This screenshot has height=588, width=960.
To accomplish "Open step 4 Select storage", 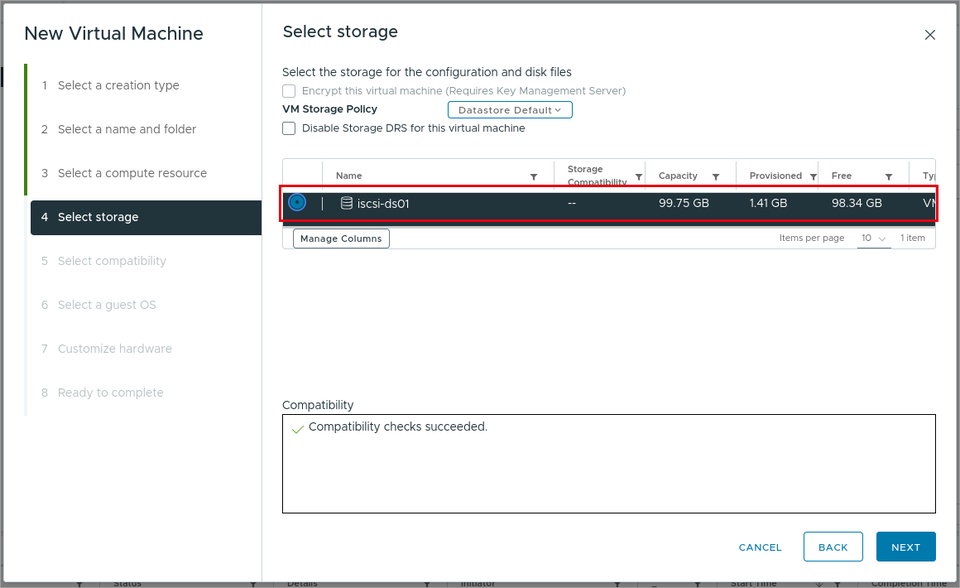I will pos(146,217).
